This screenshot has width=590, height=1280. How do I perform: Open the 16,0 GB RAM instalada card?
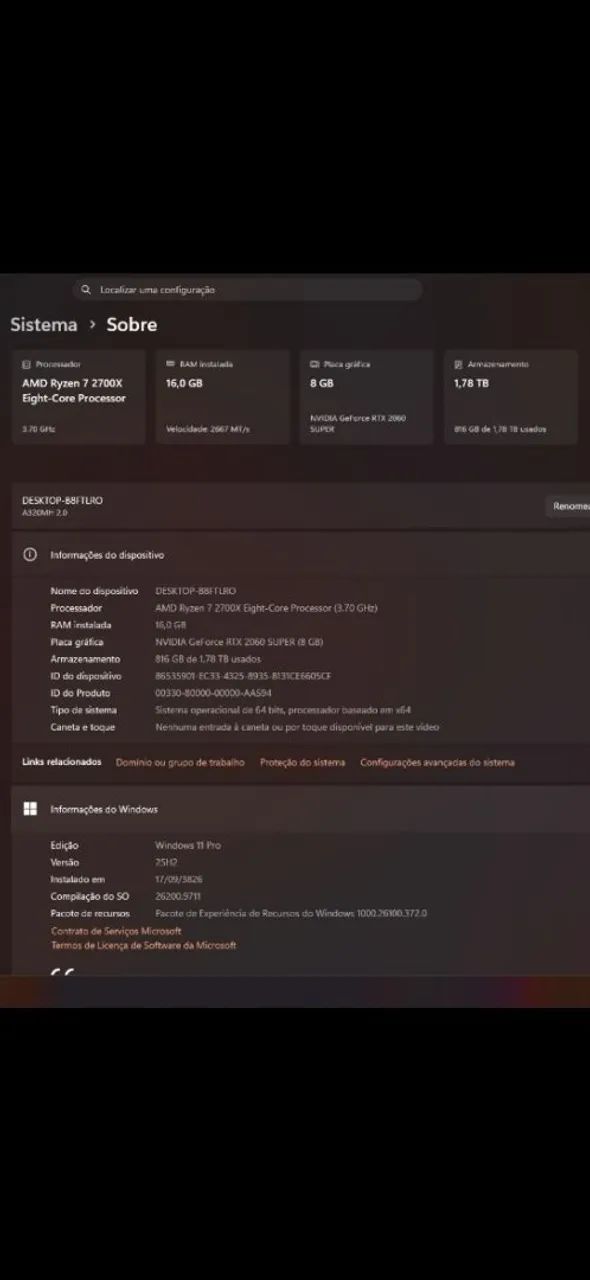222,397
